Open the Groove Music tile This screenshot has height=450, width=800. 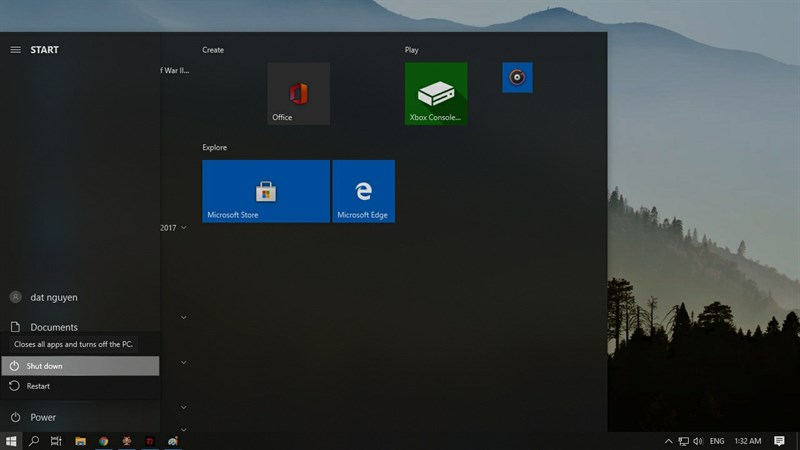pyautogui.click(x=517, y=78)
